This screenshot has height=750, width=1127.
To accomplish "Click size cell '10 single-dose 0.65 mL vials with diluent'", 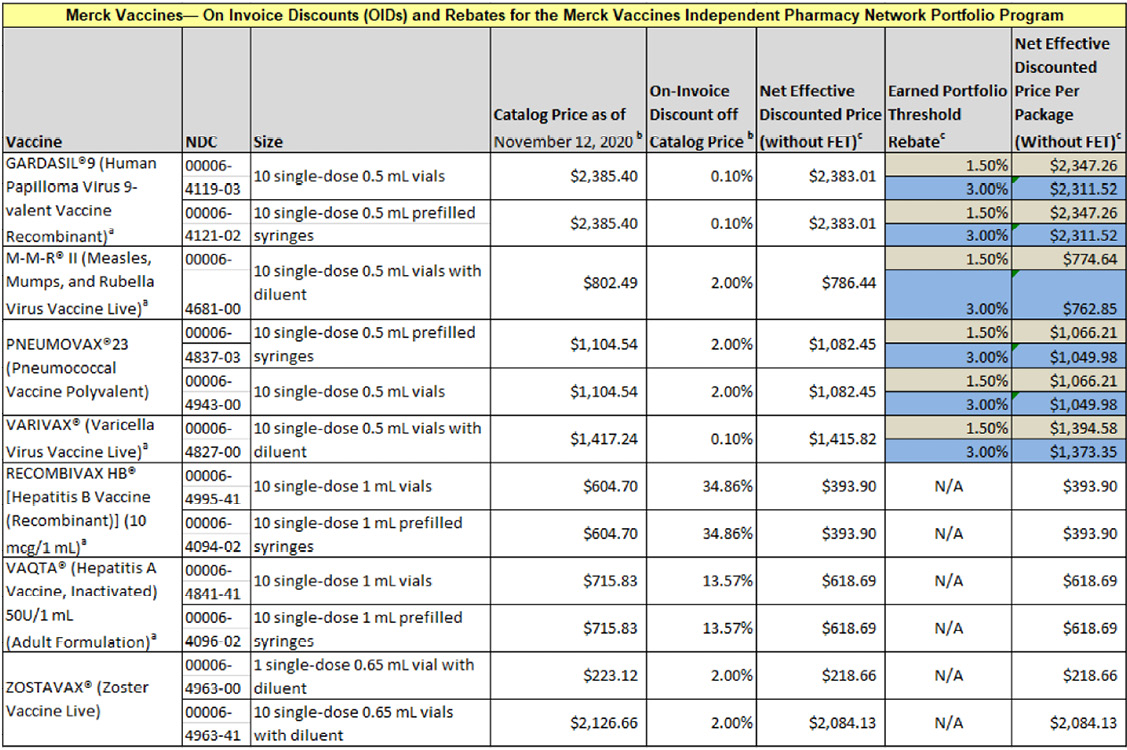I will 370,723.
